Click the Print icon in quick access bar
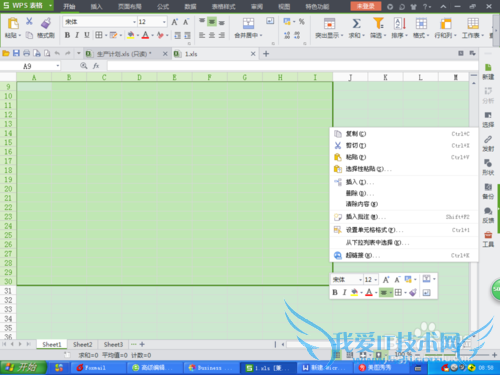500x375 pixels. [x=26, y=53]
